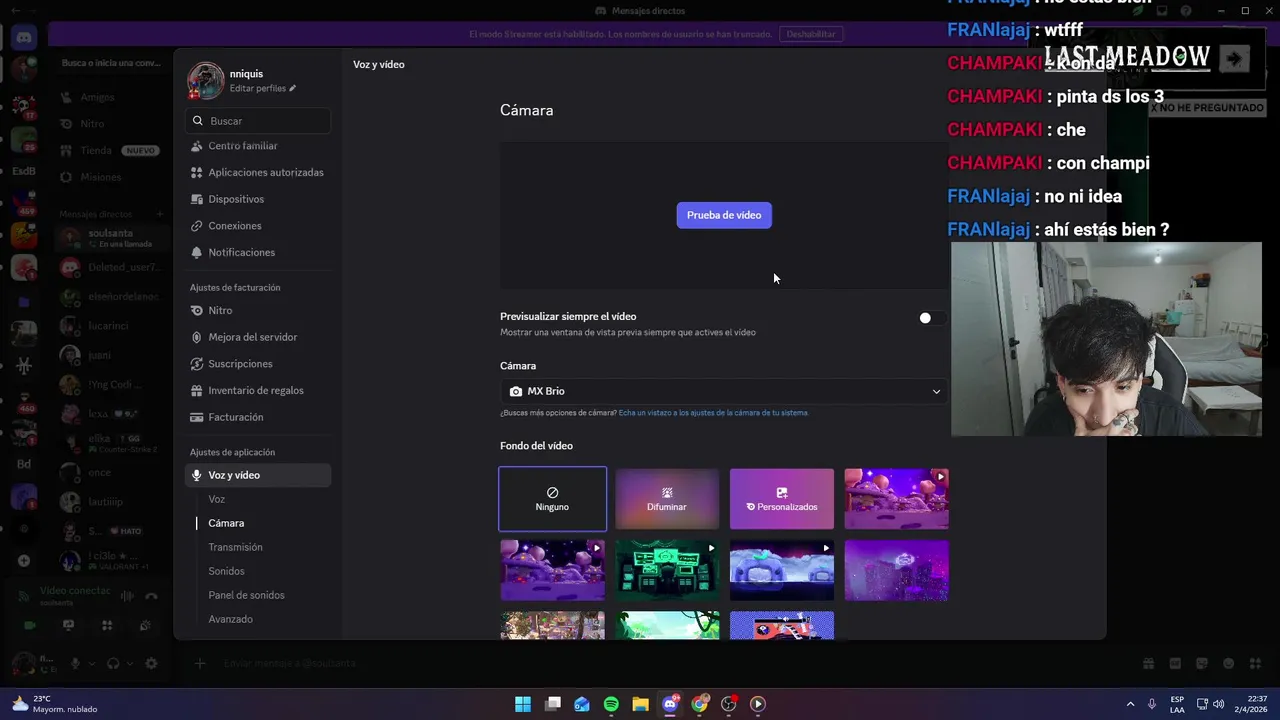
Task: Open Inventario de regalos settings
Action: pos(258,390)
